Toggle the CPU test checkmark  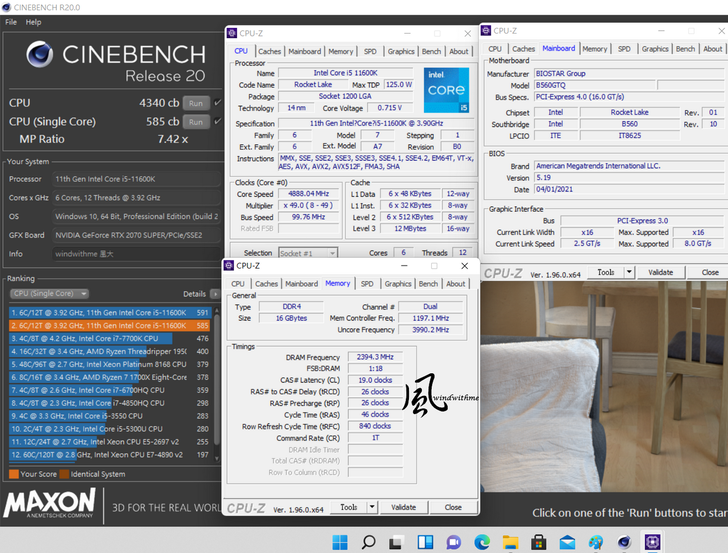tap(218, 103)
